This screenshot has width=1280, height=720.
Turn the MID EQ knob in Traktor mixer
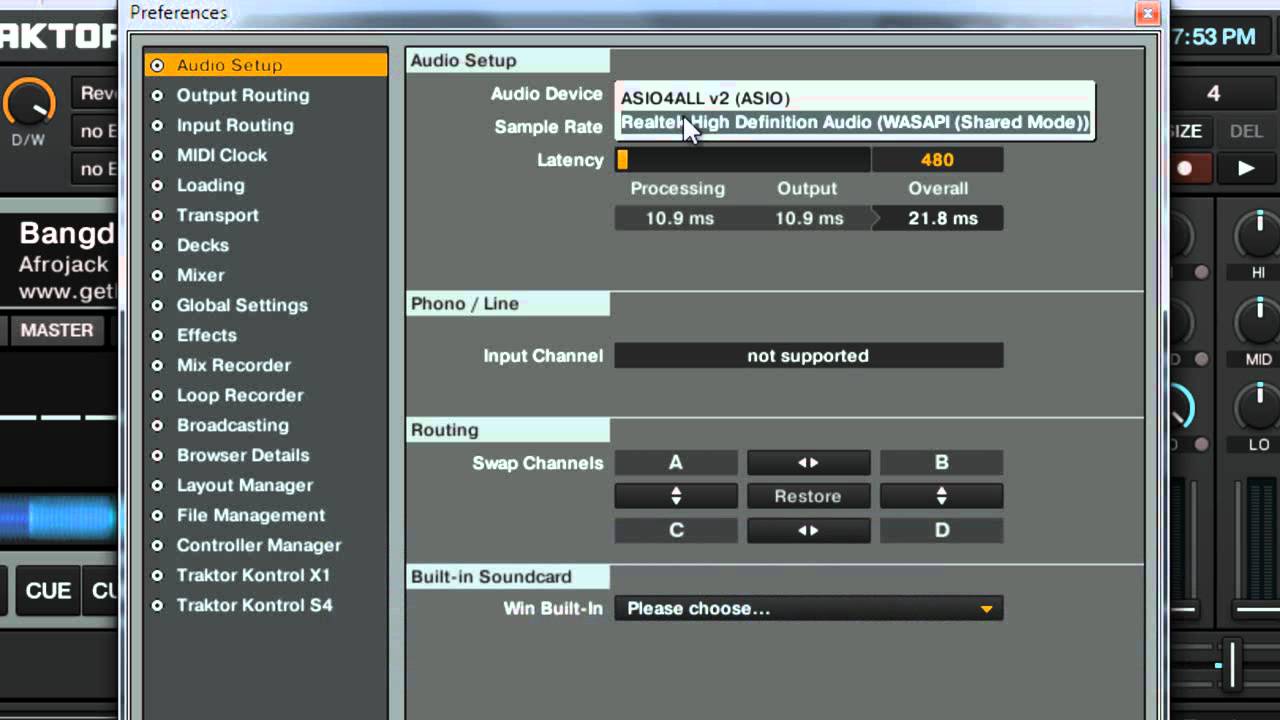click(1258, 322)
